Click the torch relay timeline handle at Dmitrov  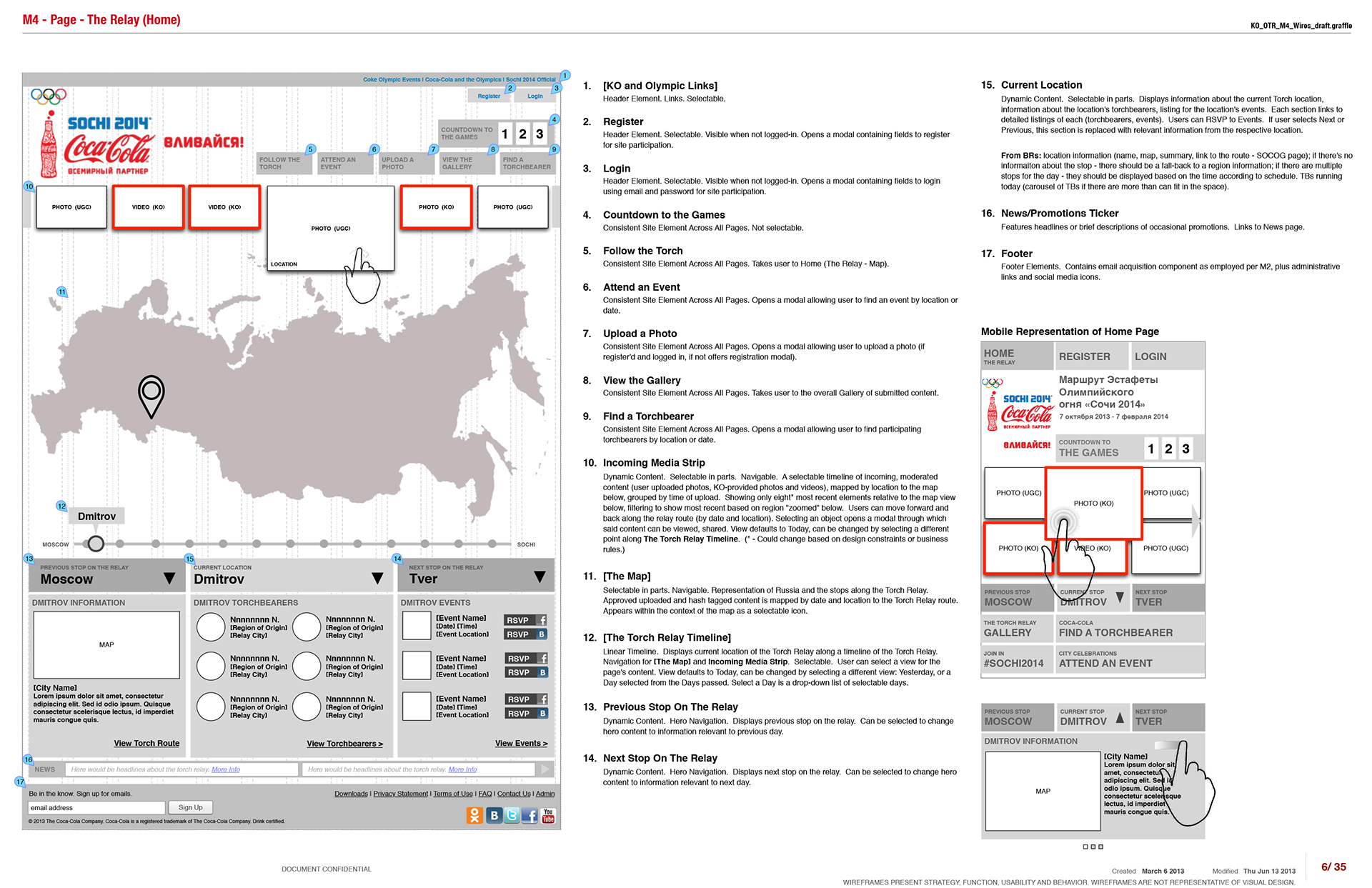tap(96, 544)
